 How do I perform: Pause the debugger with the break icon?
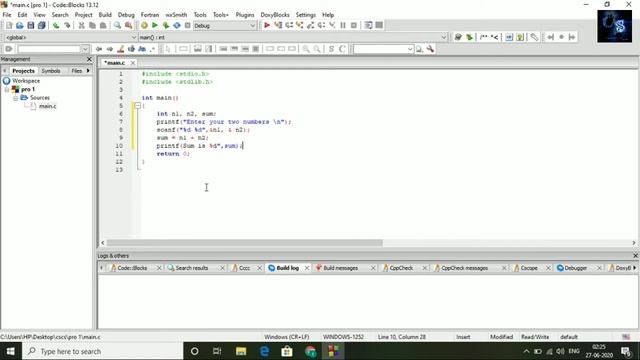tap(343, 25)
